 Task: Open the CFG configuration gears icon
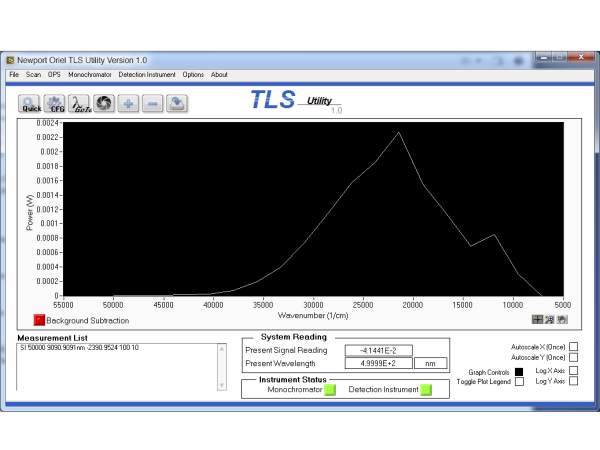pos(56,104)
